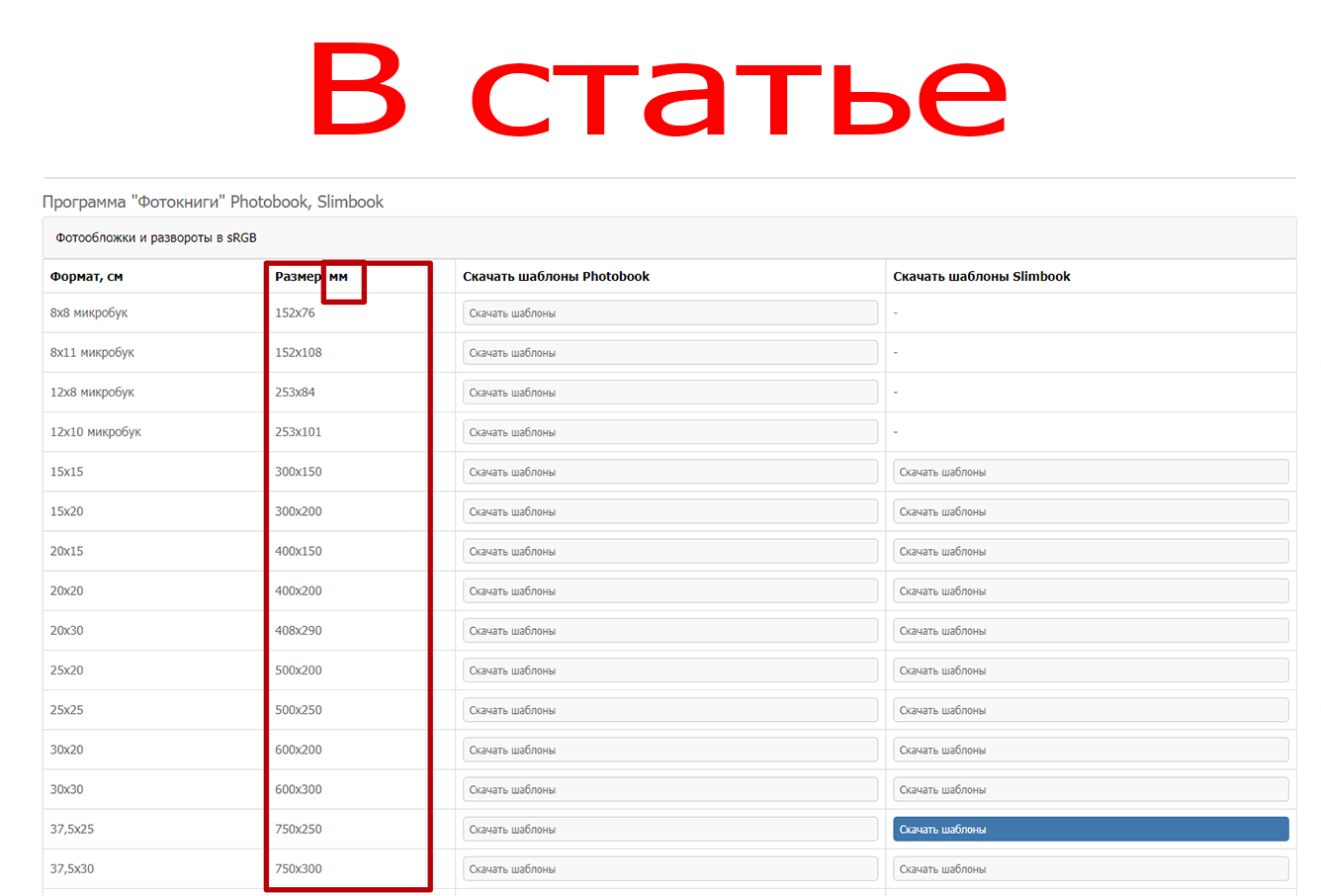Download Slimbook templates for 20x20 format
Screen dimensions: 1321x896
pos(1090,591)
